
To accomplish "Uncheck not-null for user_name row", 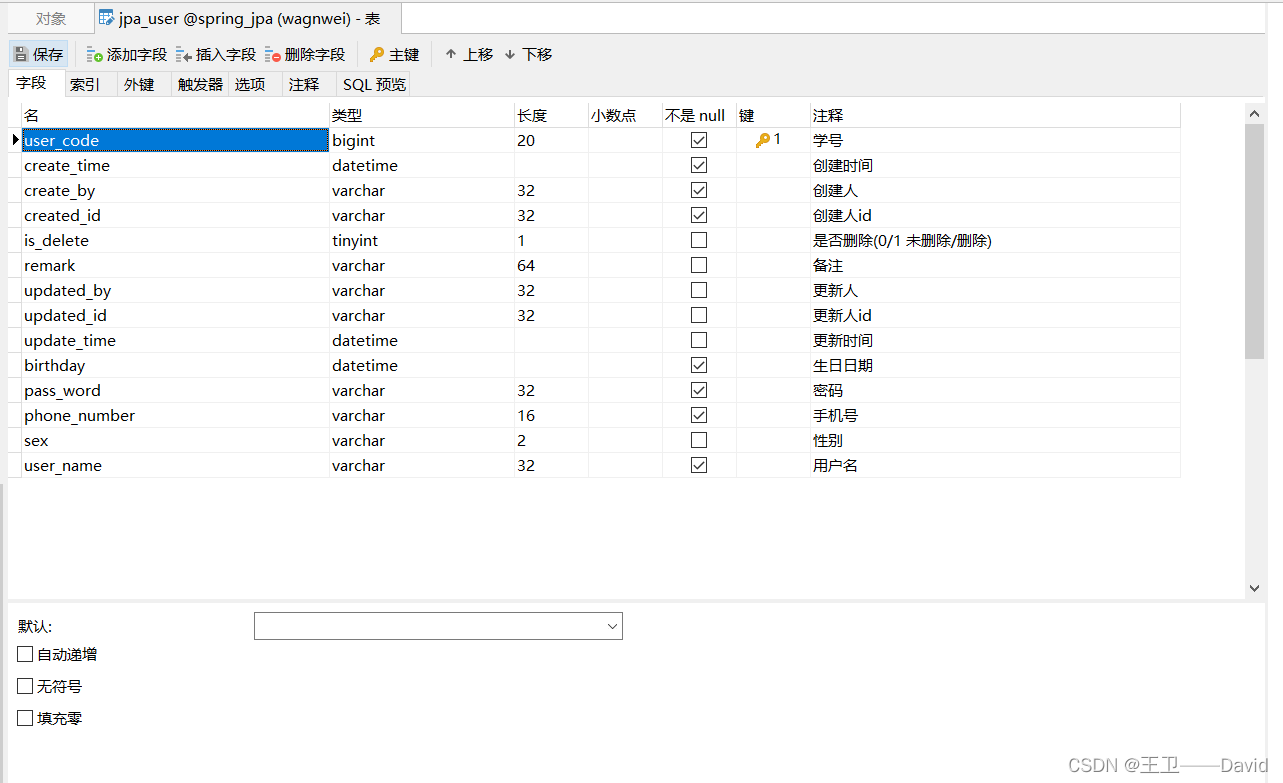I will (x=699, y=465).
